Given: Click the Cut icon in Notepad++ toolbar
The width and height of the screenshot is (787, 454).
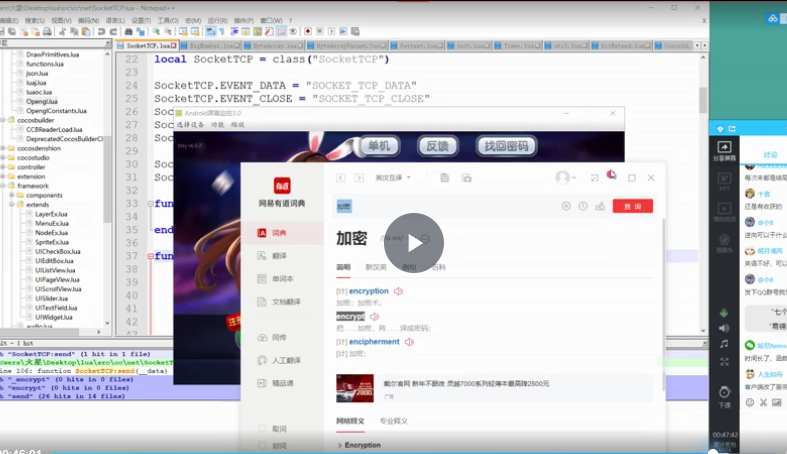Looking at the screenshot, I should coord(62,32).
